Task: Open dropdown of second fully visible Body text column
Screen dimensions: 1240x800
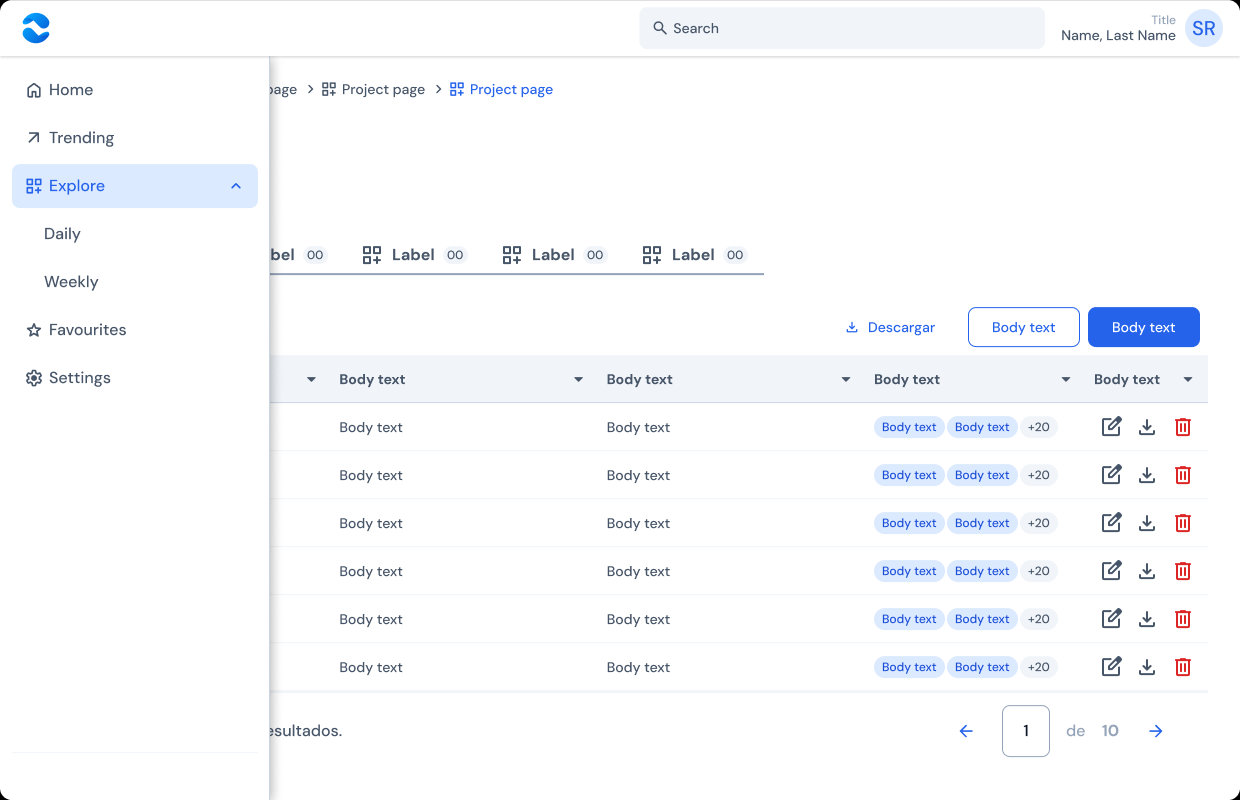Action: (846, 380)
